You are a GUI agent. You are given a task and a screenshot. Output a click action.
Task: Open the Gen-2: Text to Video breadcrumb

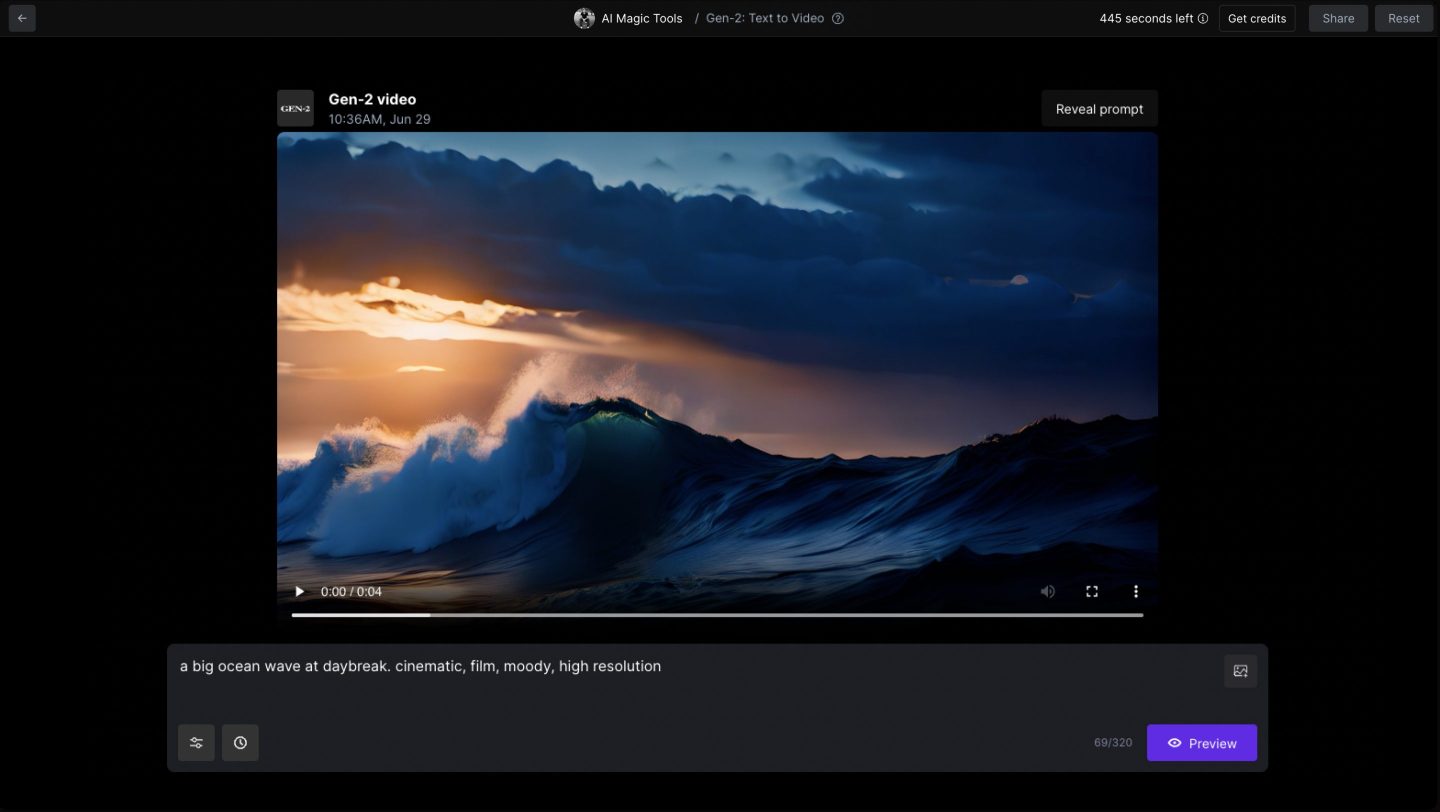[765, 18]
